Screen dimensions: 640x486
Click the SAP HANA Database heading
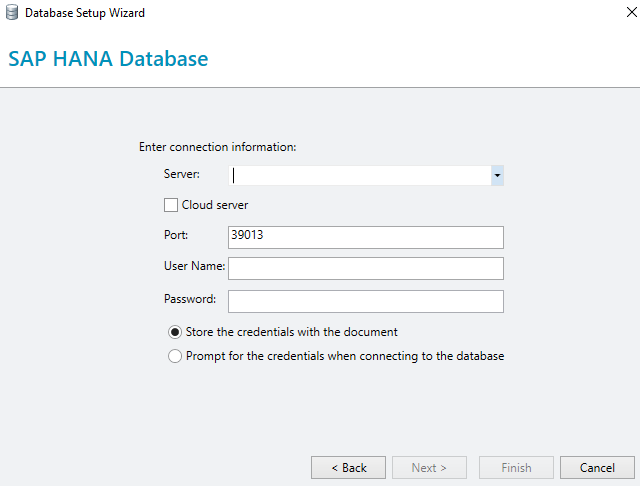(x=108, y=59)
